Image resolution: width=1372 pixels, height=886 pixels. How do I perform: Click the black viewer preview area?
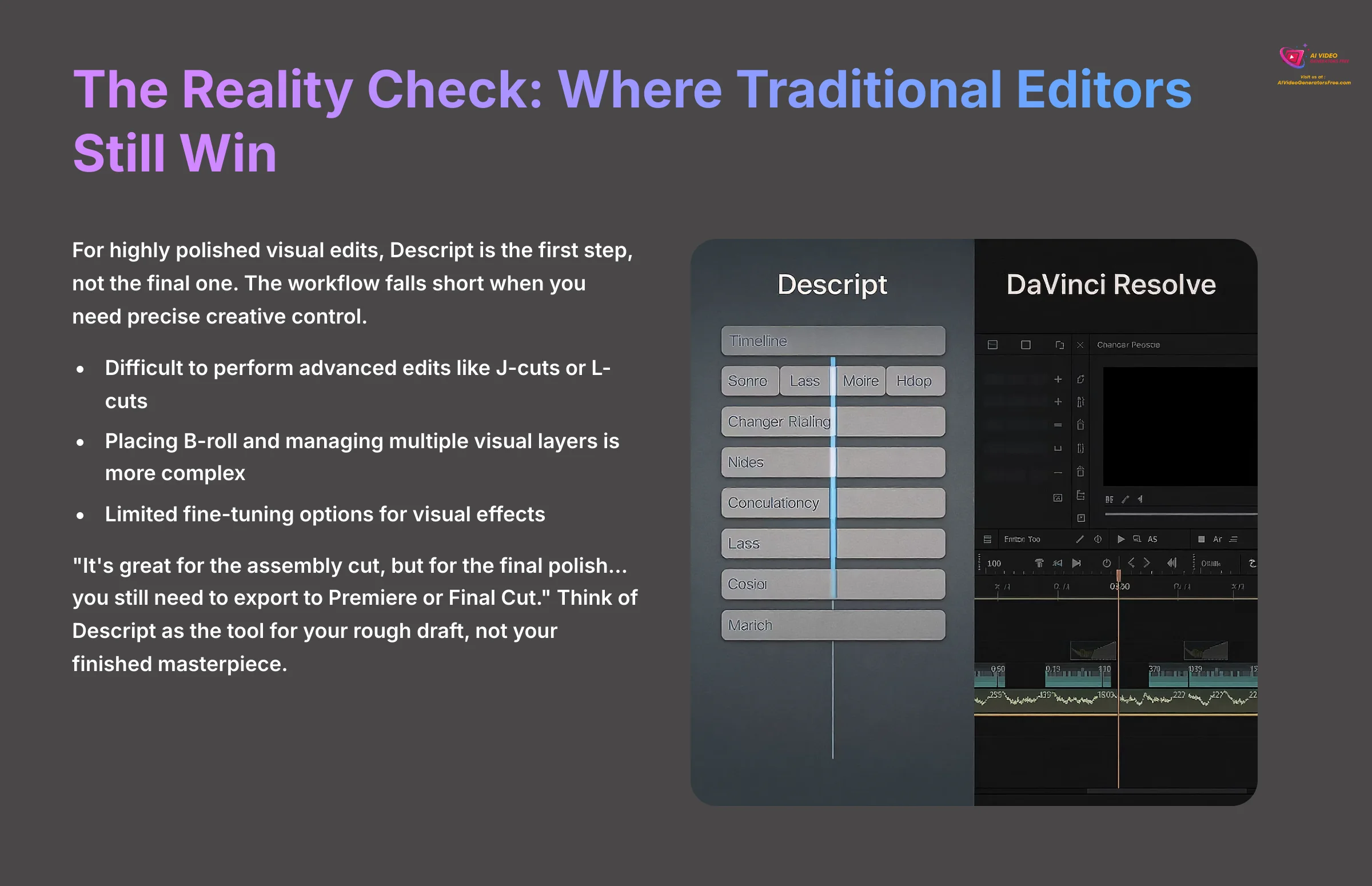pos(1180,427)
